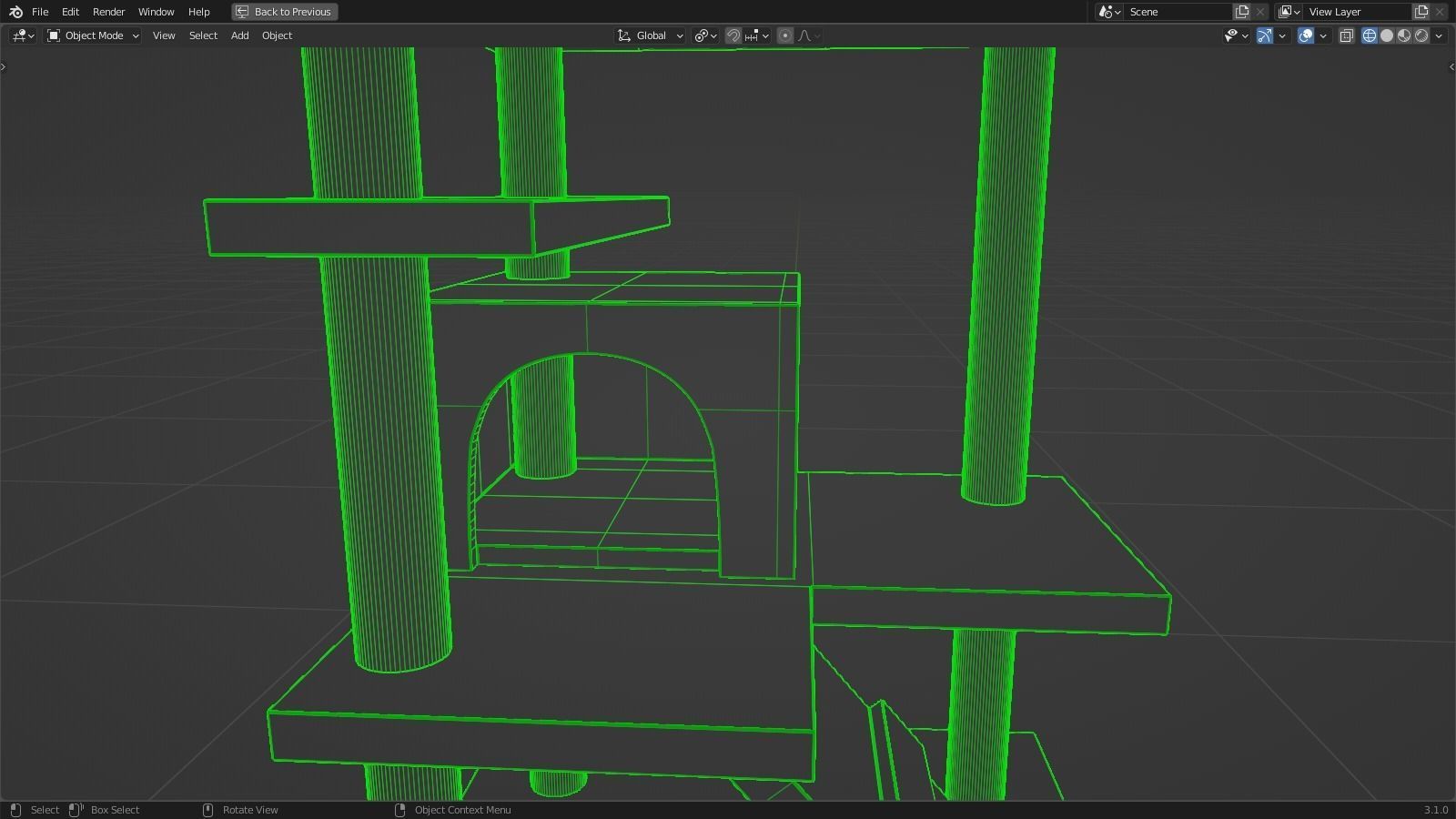Click the Blender logo icon

15,12
